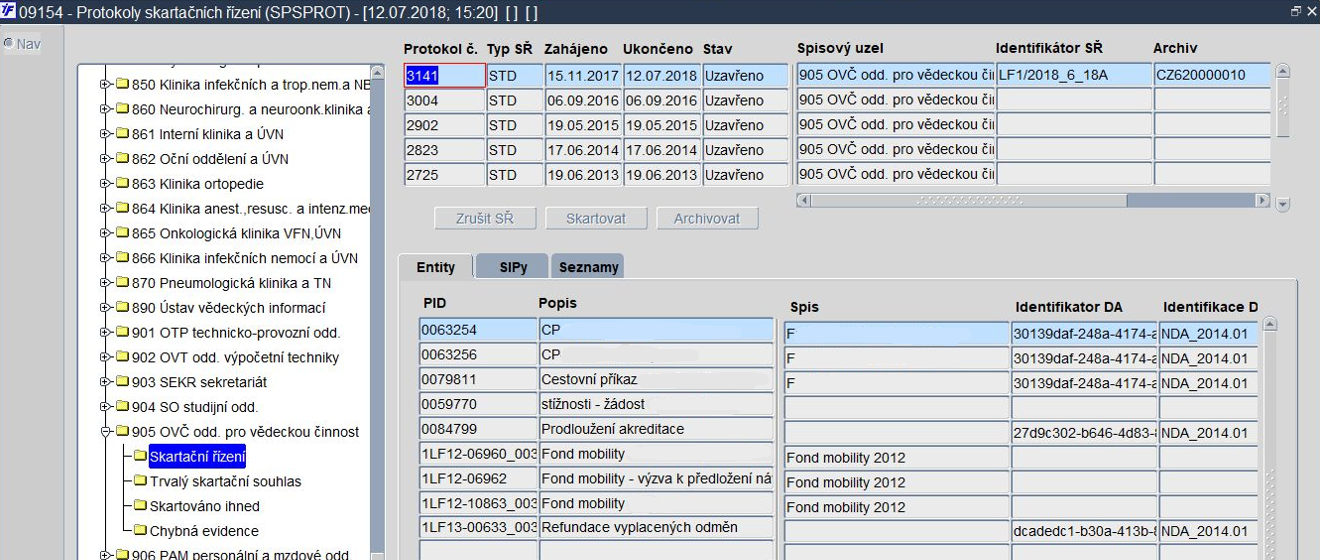Click folder icon of 902 OVT odd. výpočetní techniky
Screen dimensions: 1320x560
122,357
